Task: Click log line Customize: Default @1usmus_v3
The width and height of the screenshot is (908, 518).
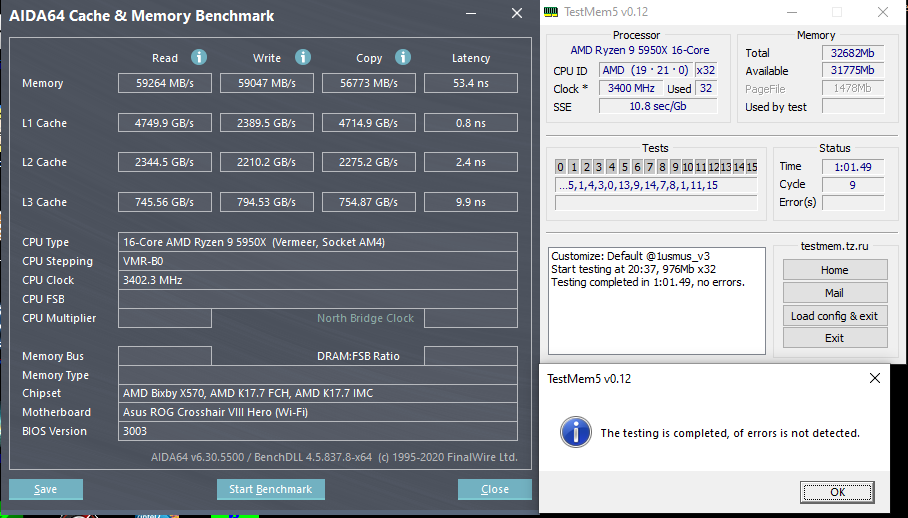Action: click(631, 256)
